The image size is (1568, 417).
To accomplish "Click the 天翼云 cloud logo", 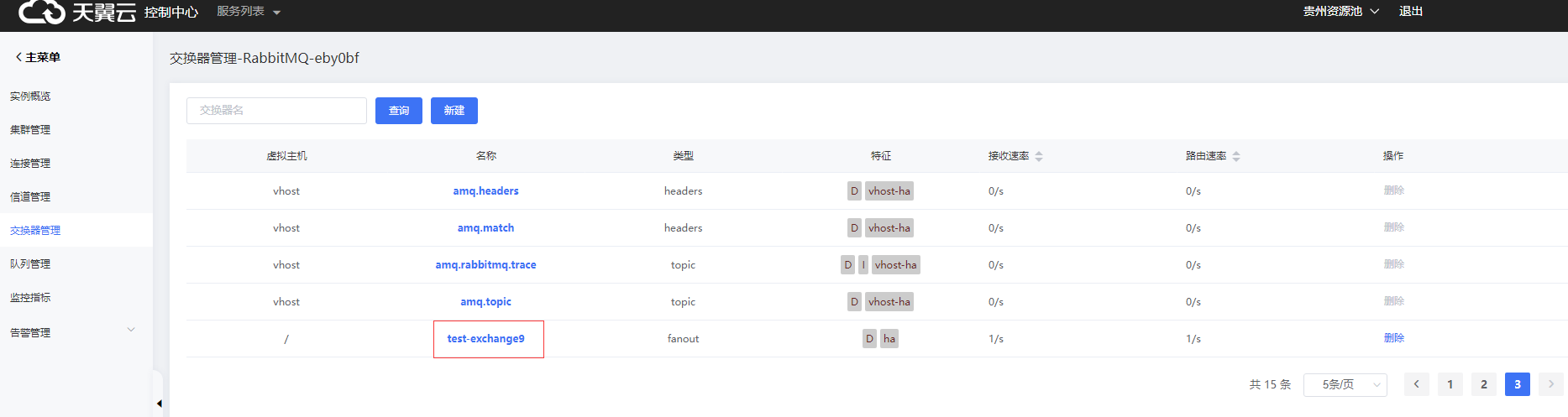I will tap(42, 12).
